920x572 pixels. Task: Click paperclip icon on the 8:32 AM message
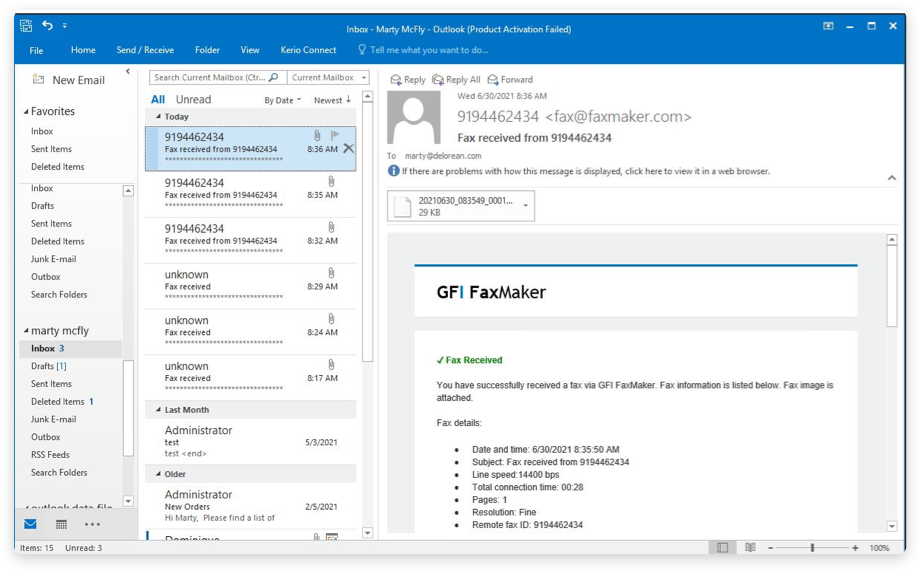click(331, 227)
